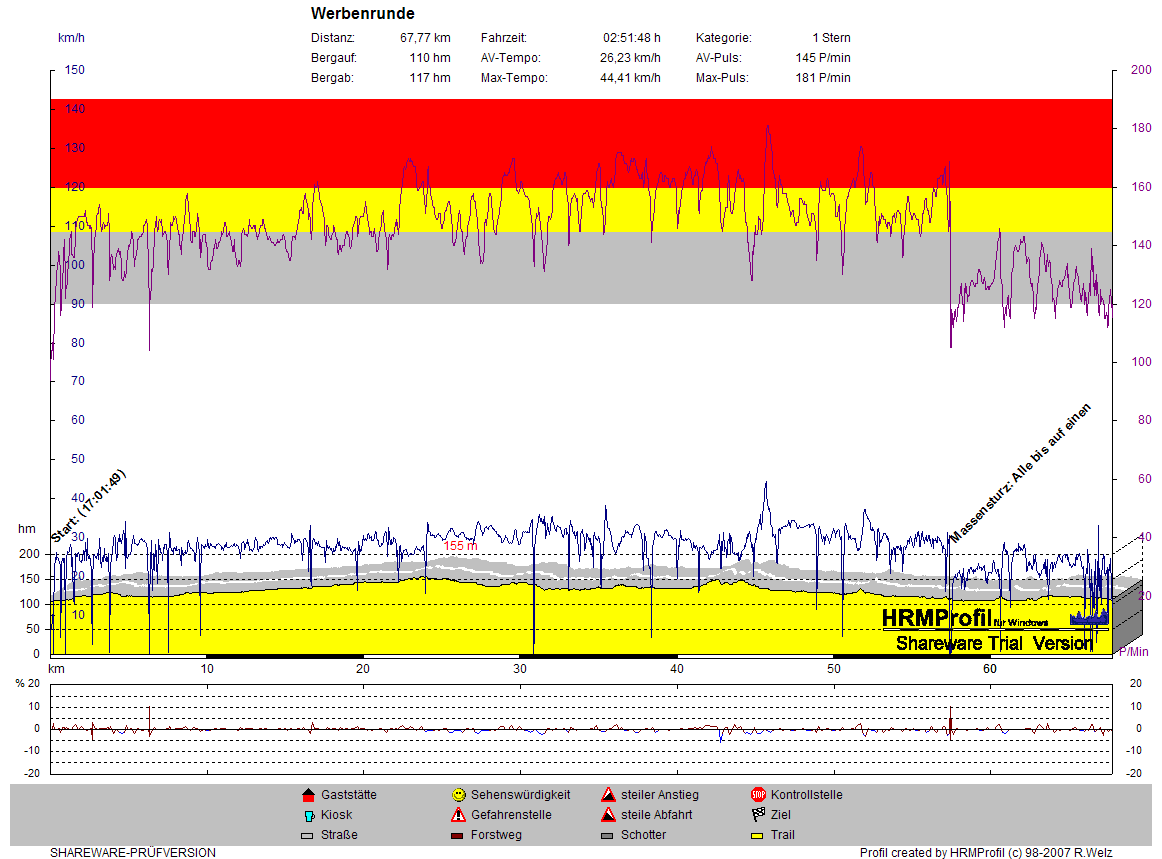Click the Straße legend color swatch
Viewport: 1162px width, 859px height.
pos(308,835)
